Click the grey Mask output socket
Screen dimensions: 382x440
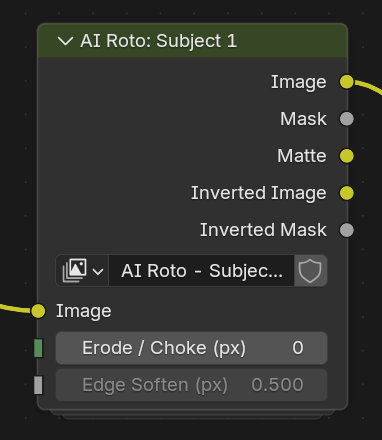point(347,119)
